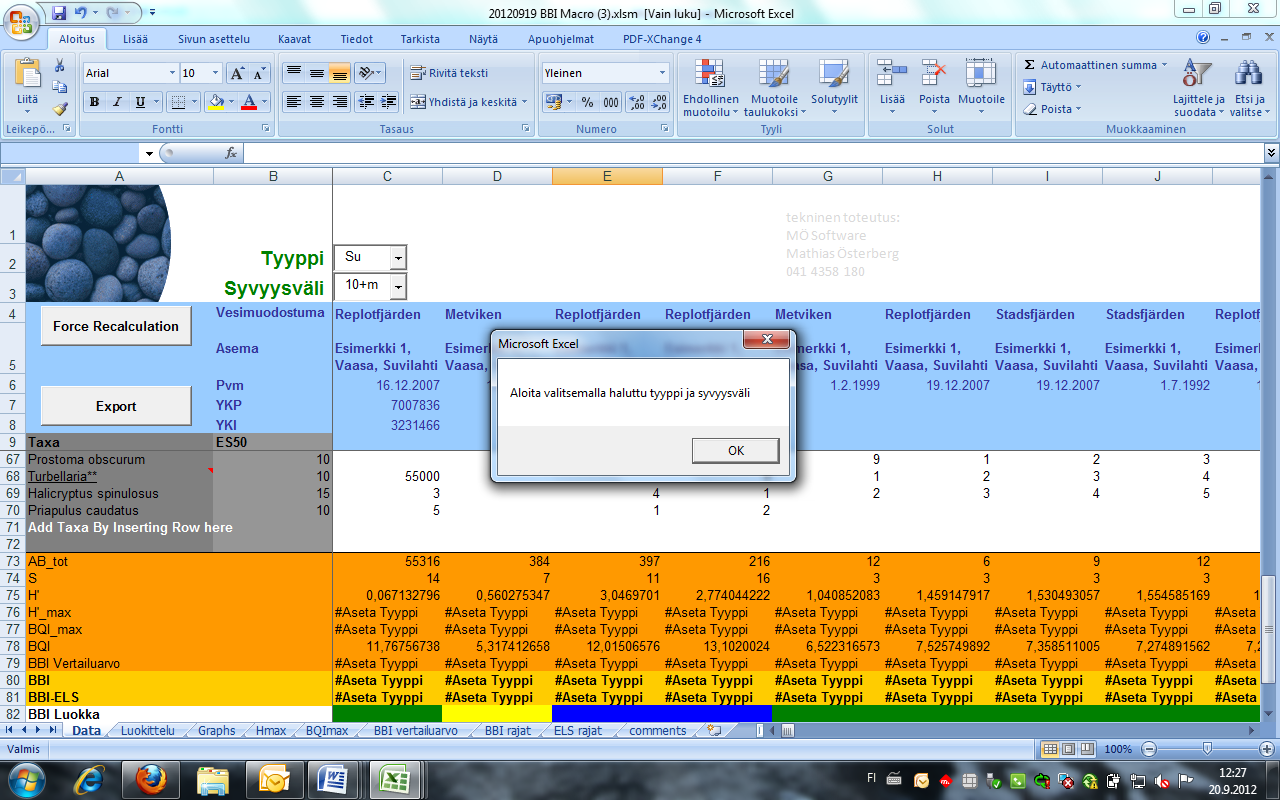The height and width of the screenshot is (800, 1280).
Task: Toggle Italic formatting
Action: (117, 102)
